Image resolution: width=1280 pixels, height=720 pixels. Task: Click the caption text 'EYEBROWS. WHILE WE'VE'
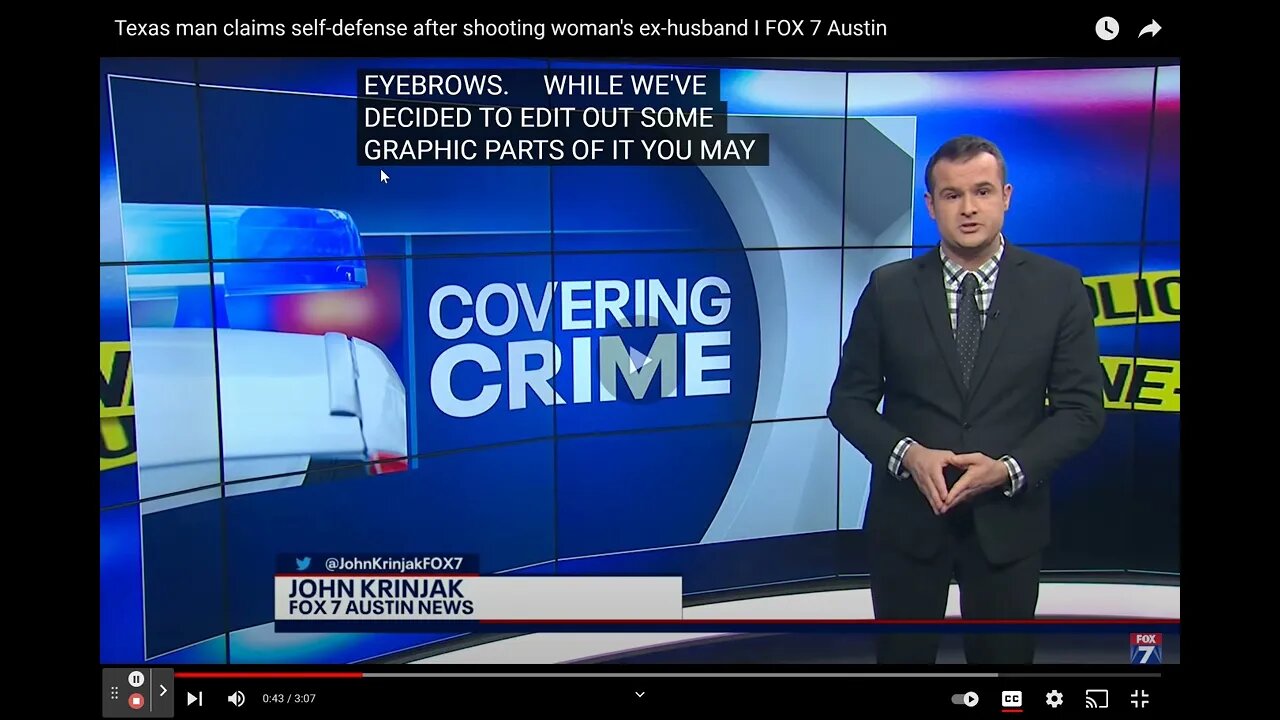click(x=535, y=85)
